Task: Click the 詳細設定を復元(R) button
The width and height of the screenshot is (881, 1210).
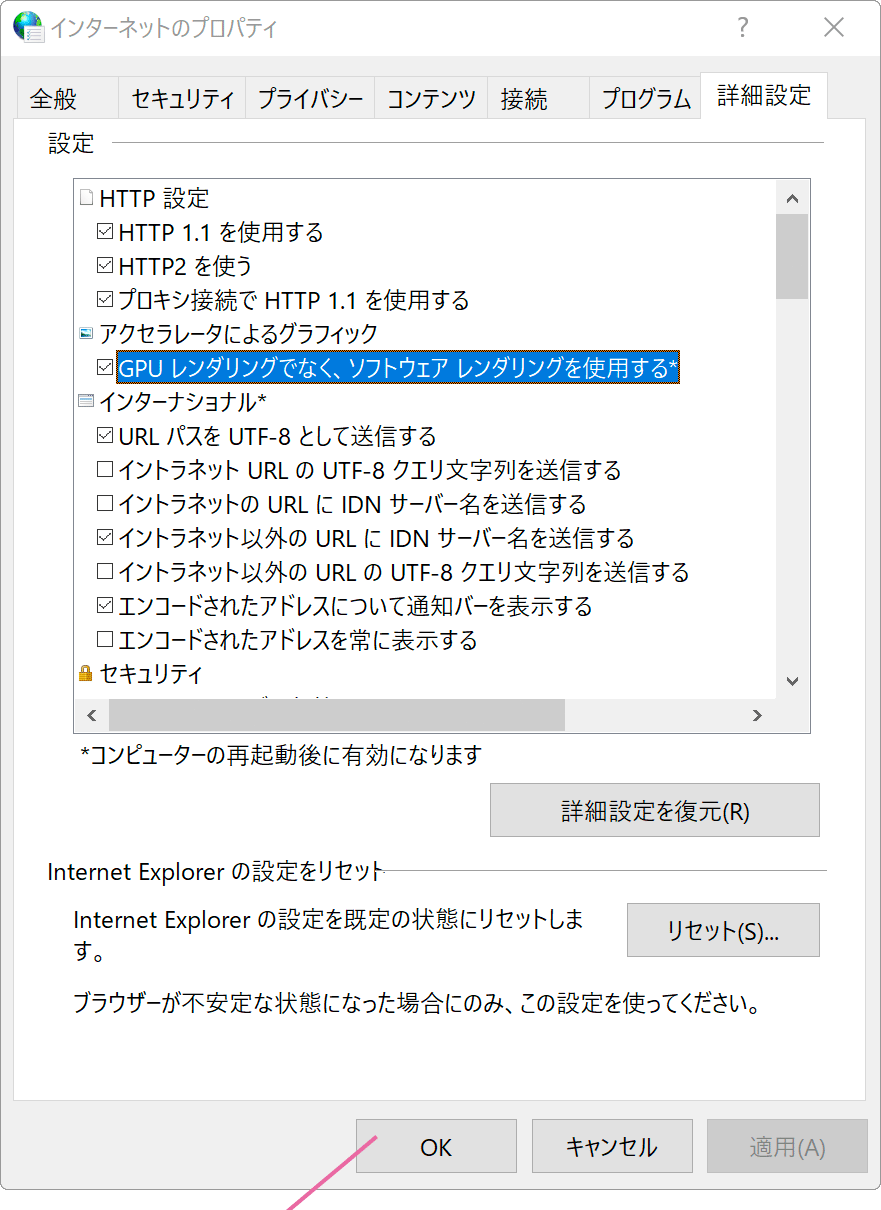Action: (655, 810)
